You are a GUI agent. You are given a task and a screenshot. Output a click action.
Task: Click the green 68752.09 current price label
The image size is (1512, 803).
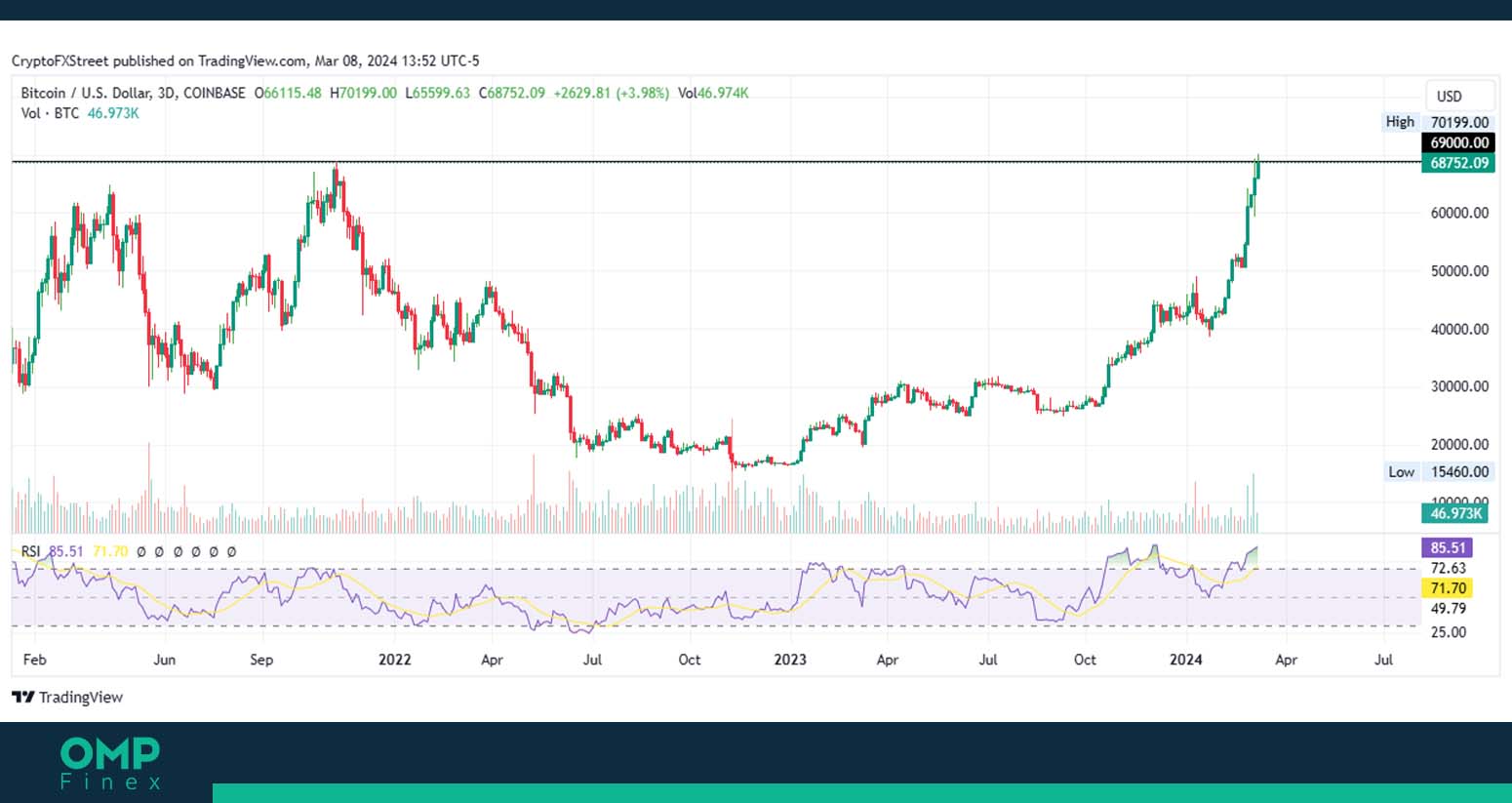(x=1459, y=163)
